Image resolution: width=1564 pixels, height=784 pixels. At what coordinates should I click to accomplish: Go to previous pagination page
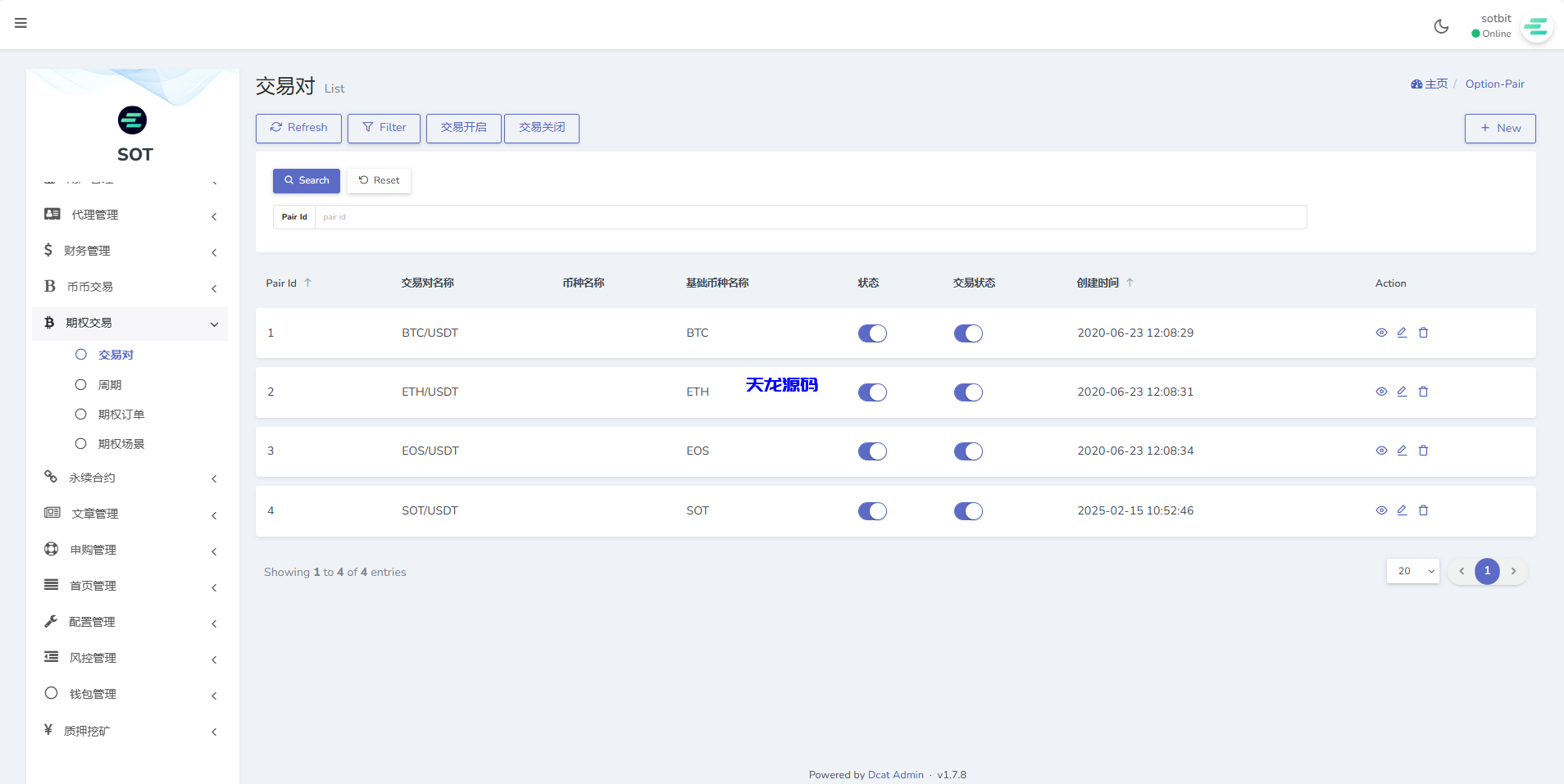click(x=1461, y=571)
